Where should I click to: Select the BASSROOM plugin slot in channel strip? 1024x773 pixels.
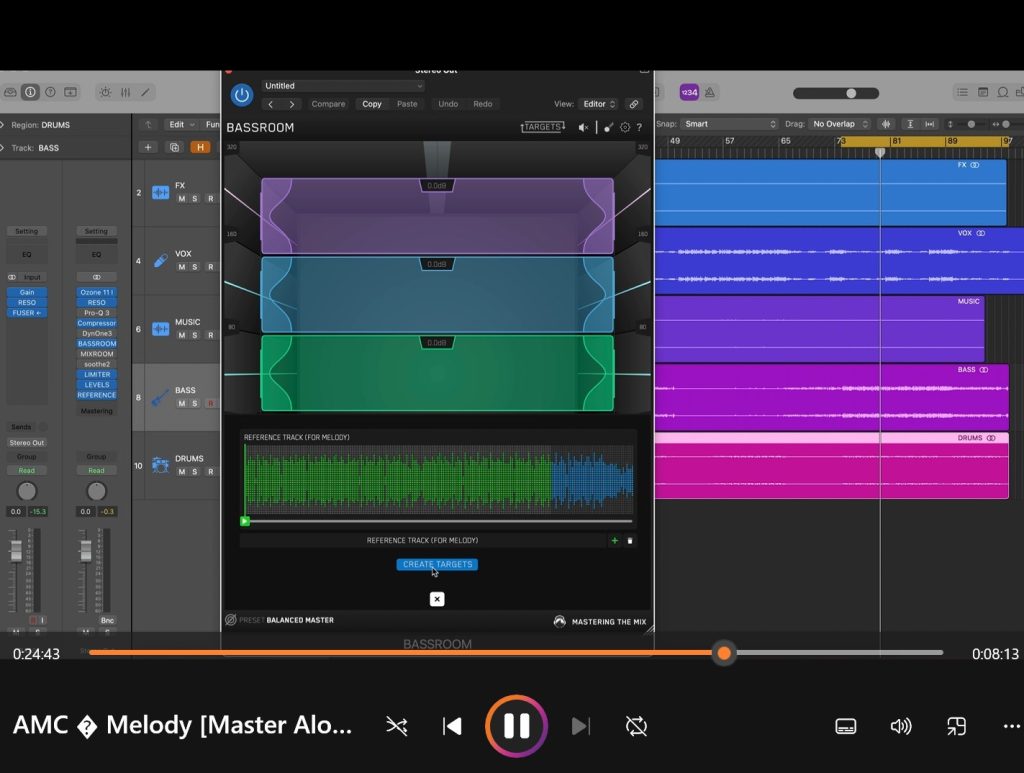pyautogui.click(x=96, y=344)
